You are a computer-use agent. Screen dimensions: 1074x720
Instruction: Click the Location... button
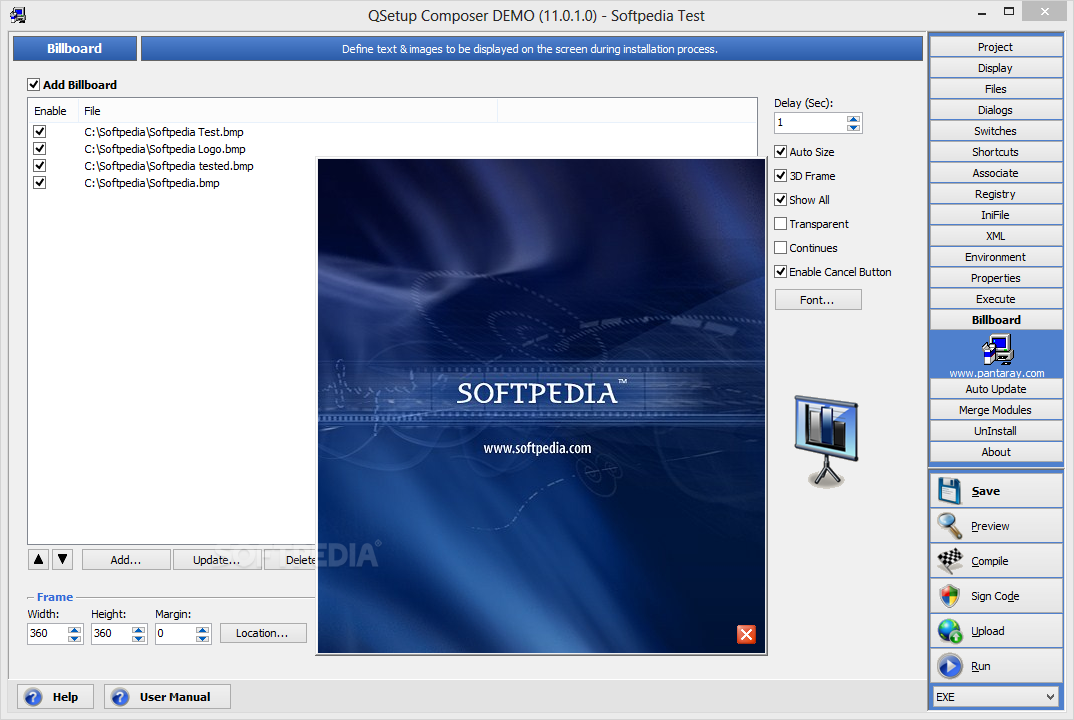[x=262, y=633]
